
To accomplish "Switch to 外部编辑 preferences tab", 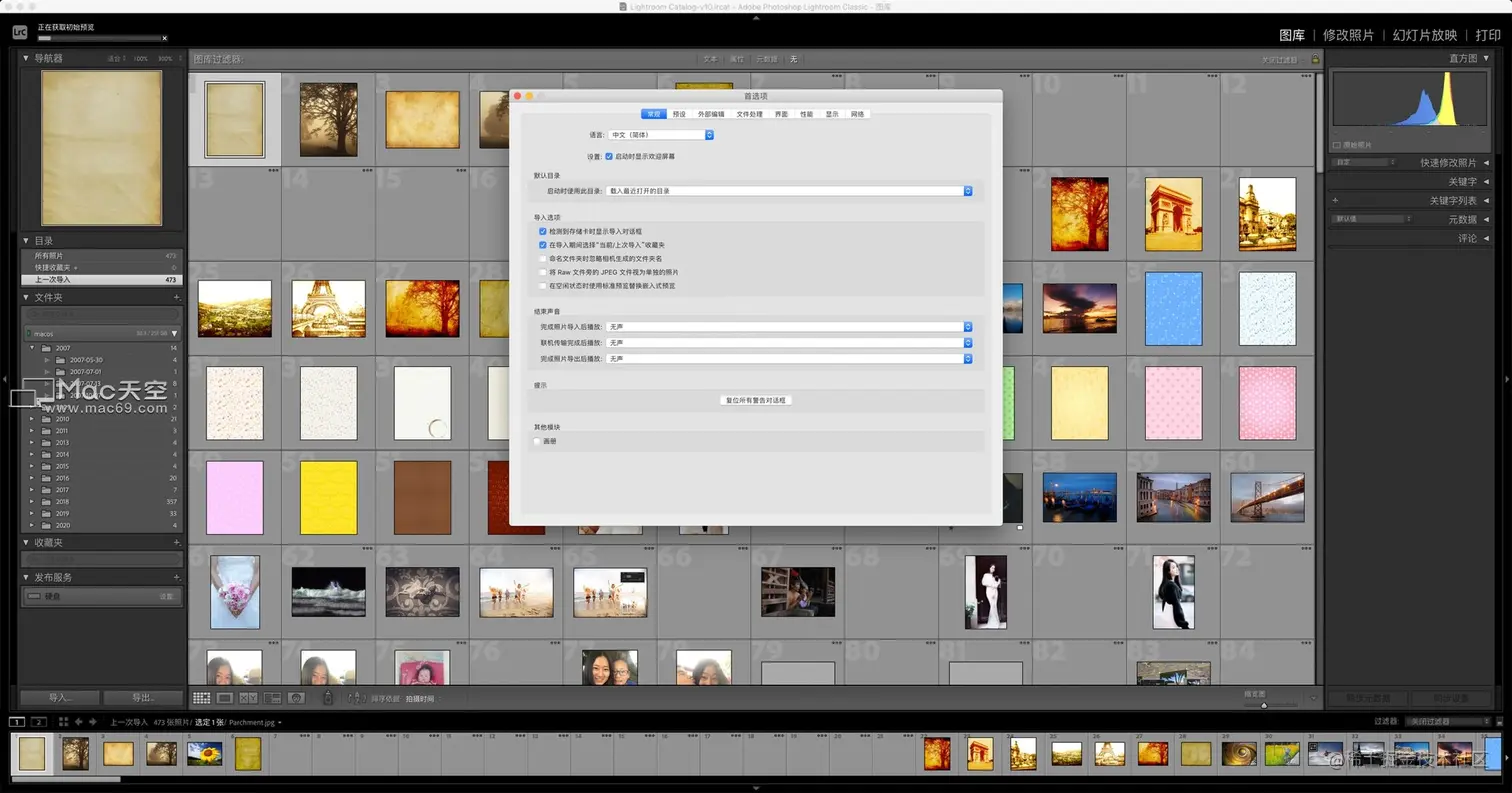I will [711, 114].
